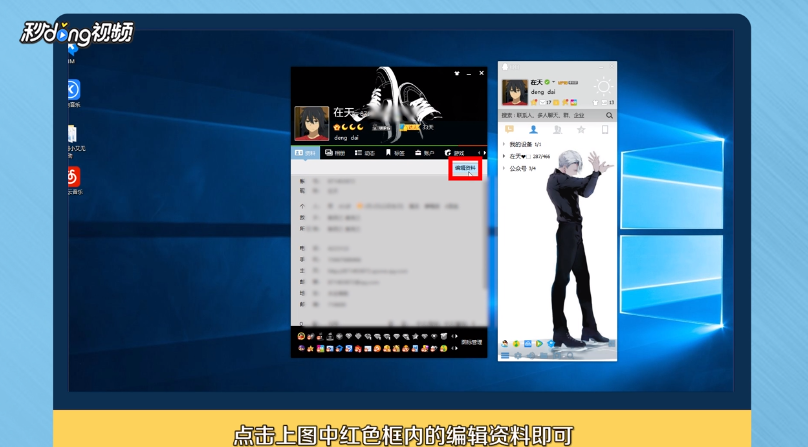Open the settings gear icon in main panel

[x=518, y=356]
